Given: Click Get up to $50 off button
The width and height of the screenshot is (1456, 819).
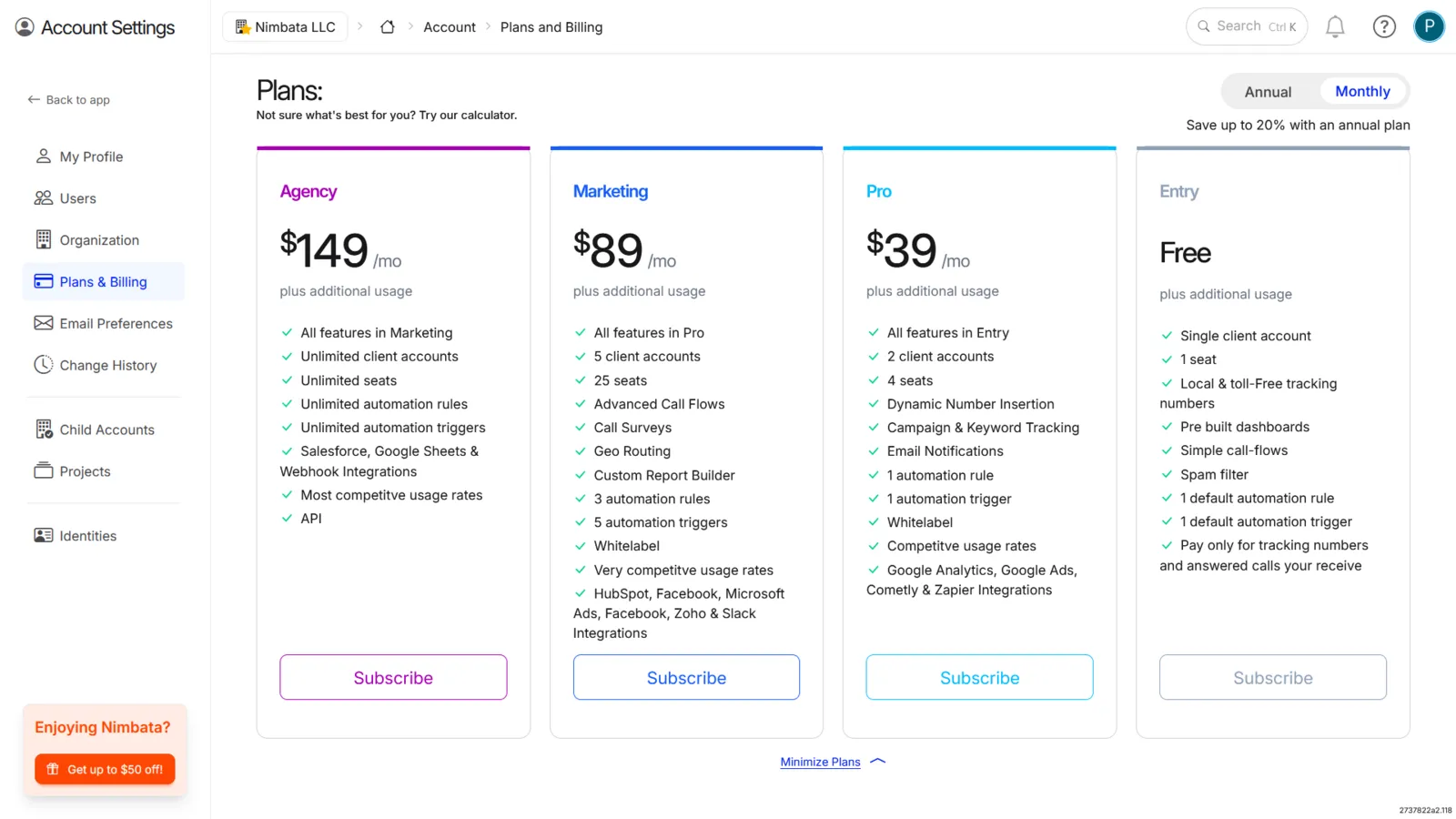Looking at the screenshot, I should click(x=105, y=769).
